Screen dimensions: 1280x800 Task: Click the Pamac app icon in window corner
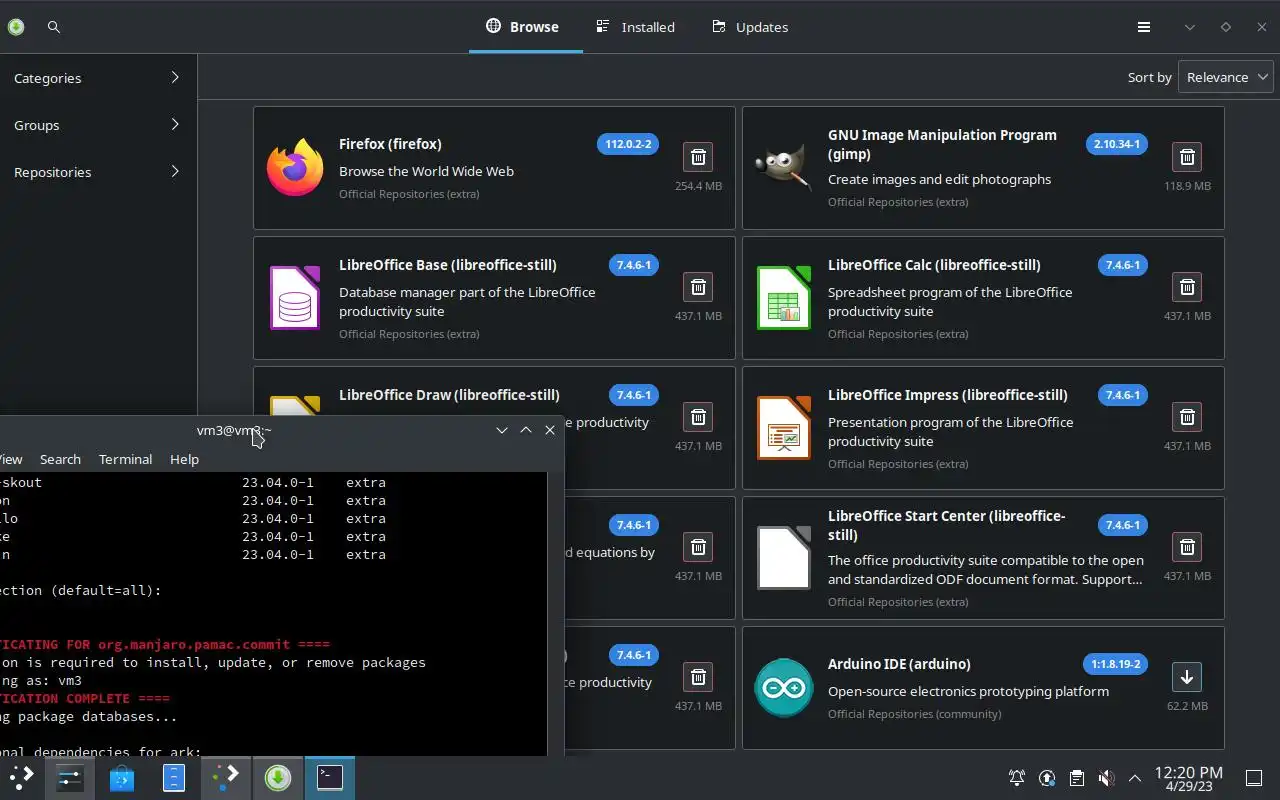tap(14, 27)
